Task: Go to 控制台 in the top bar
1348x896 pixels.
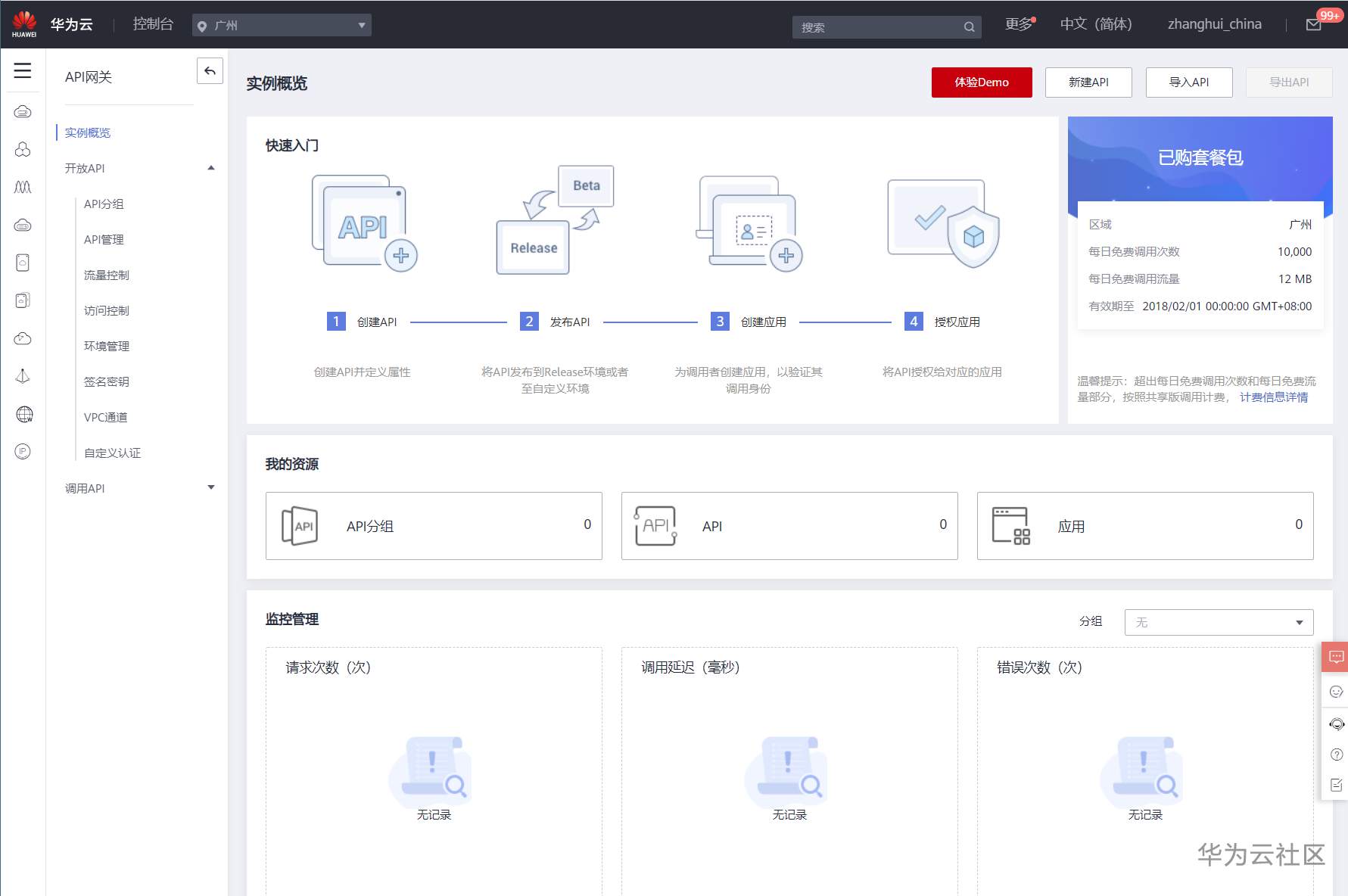Action: (153, 24)
